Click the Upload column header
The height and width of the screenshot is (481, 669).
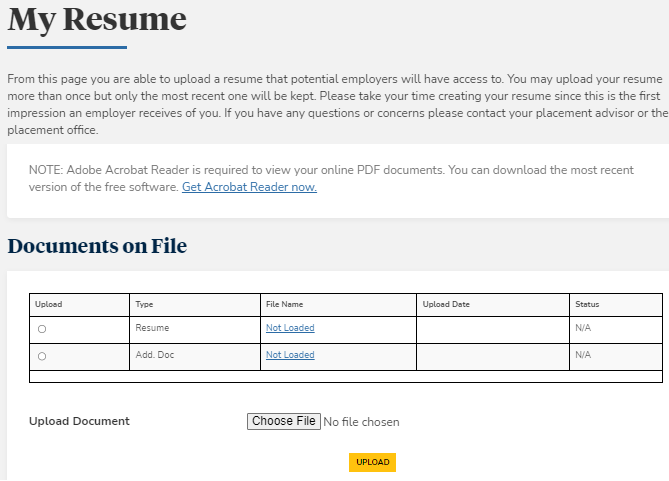coord(48,304)
